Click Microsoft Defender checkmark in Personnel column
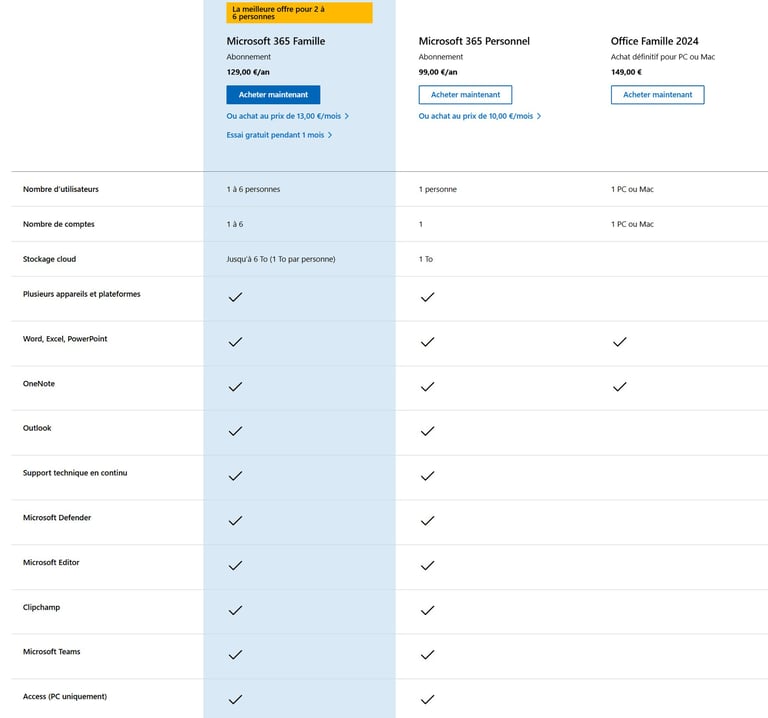 427,520
